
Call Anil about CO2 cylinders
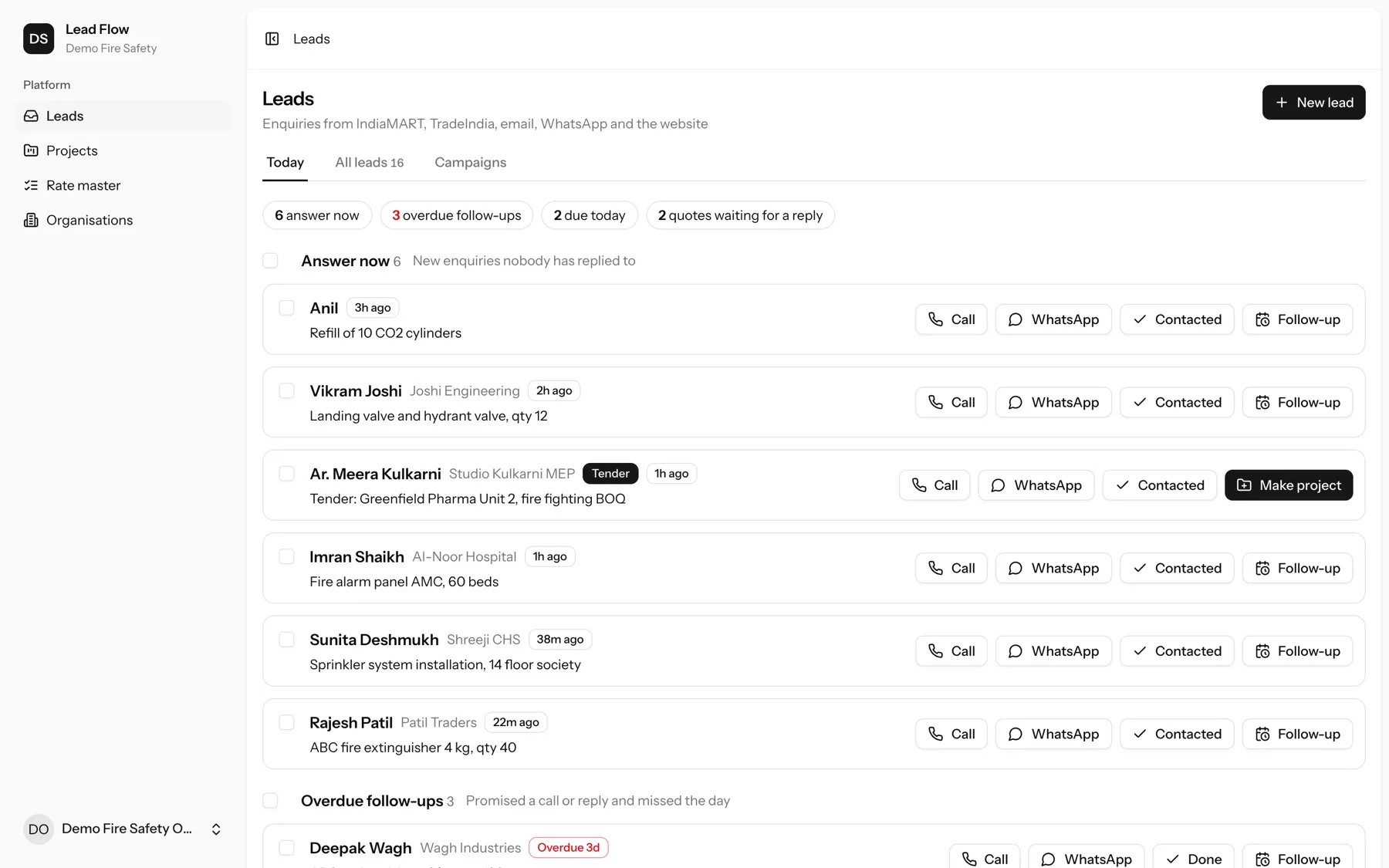(951, 319)
